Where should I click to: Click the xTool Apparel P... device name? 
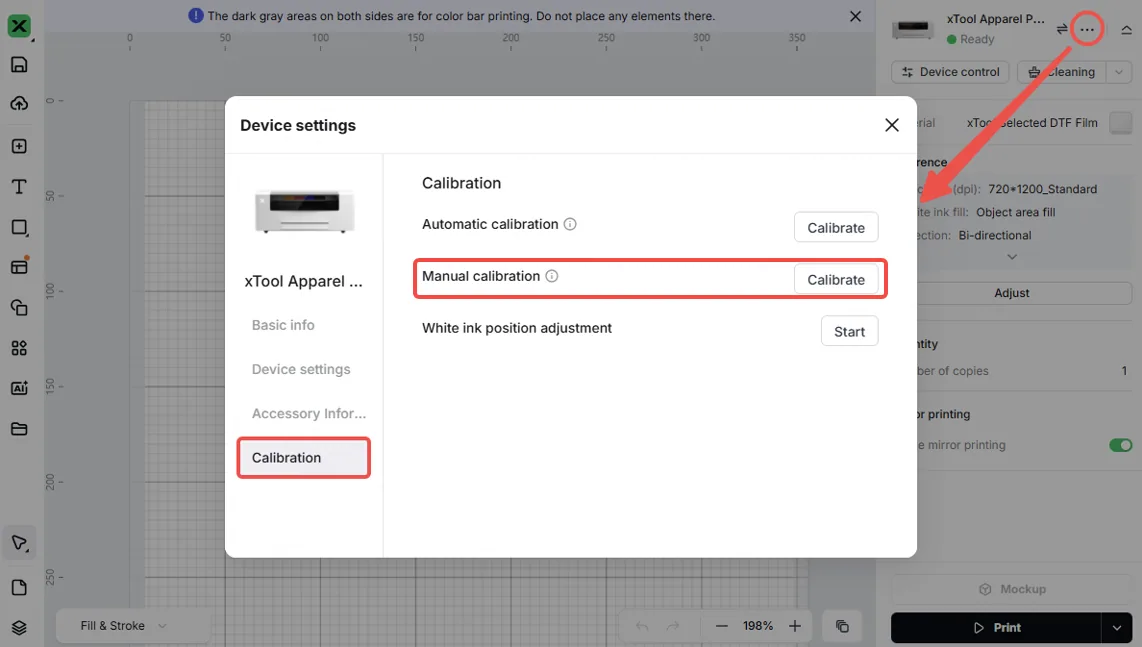(996, 20)
